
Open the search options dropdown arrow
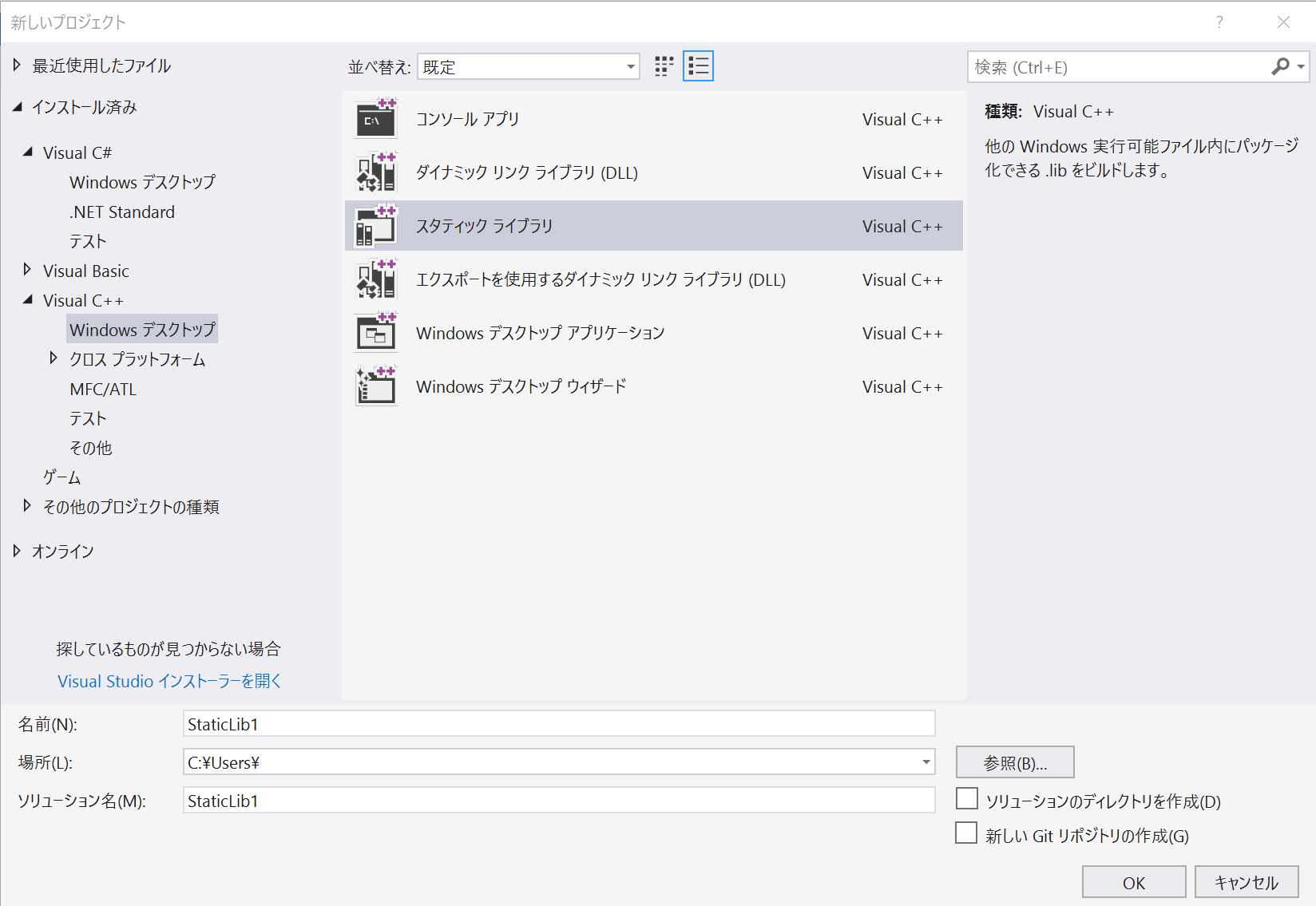tap(1301, 67)
